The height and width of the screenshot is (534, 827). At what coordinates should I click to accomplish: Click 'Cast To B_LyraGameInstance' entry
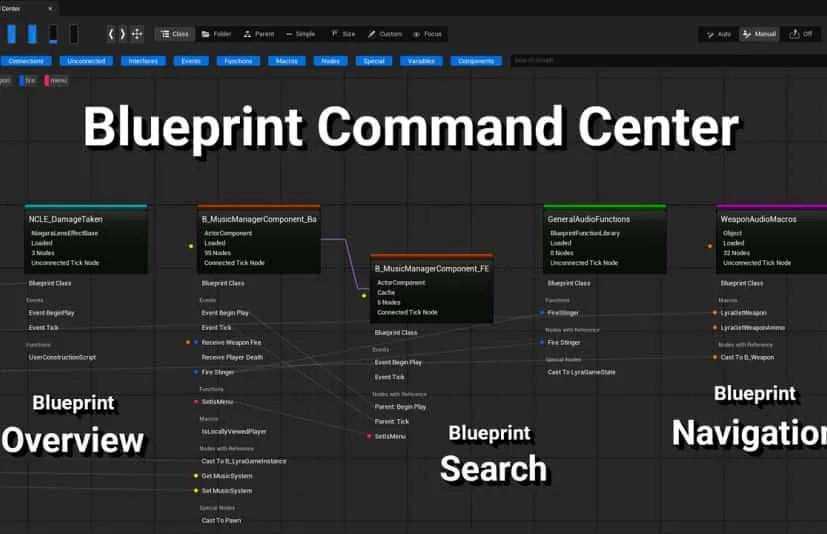(x=244, y=461)
